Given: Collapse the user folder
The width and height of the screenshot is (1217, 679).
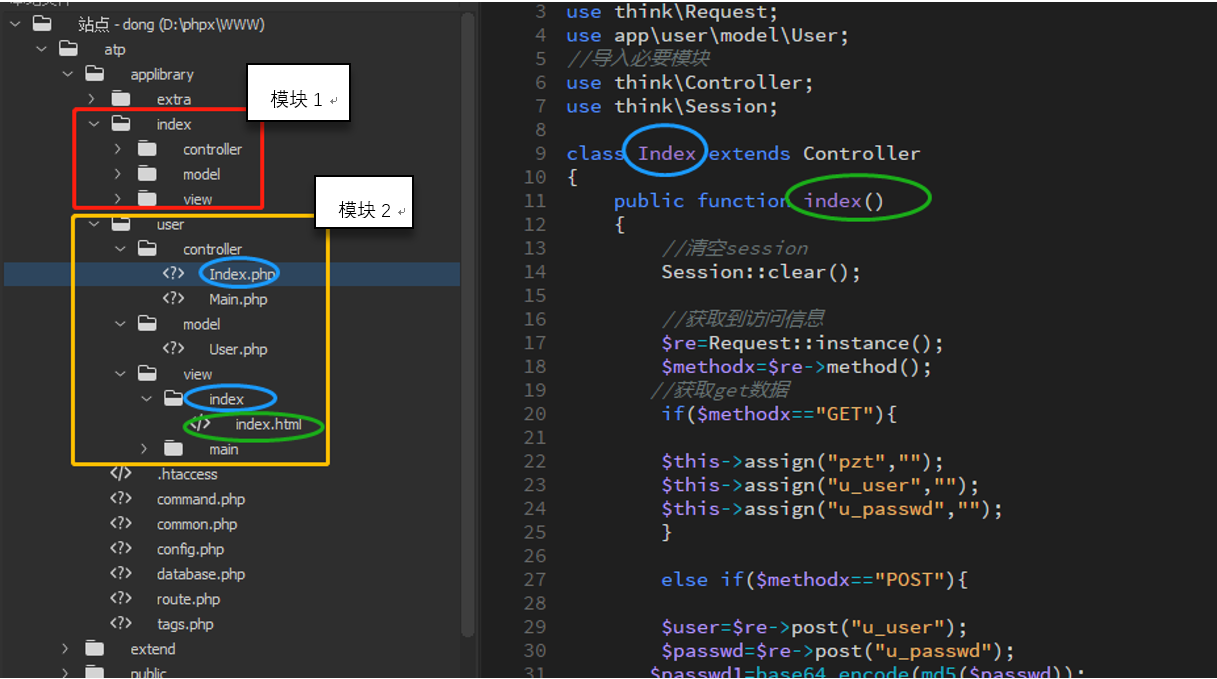Looking at the screenshot, I should [x=92, y=223].
